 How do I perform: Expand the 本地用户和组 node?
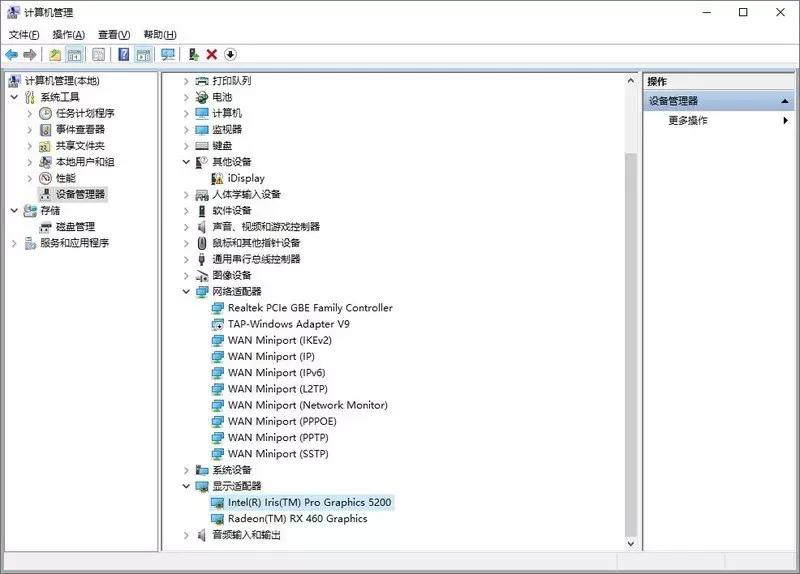[30, 162]
